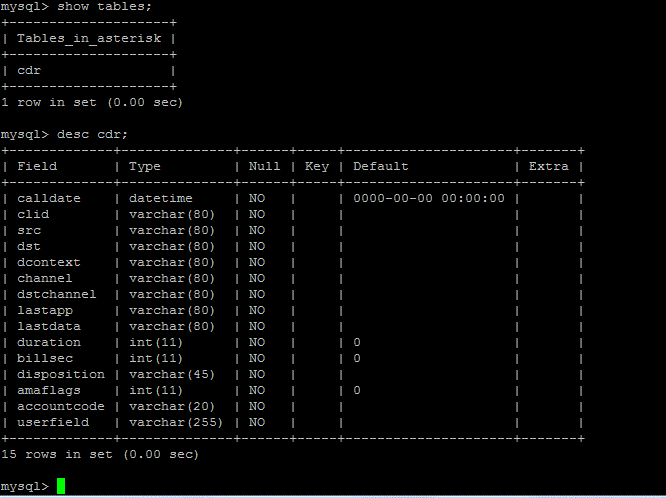Select the "userfield" field name

53,422
